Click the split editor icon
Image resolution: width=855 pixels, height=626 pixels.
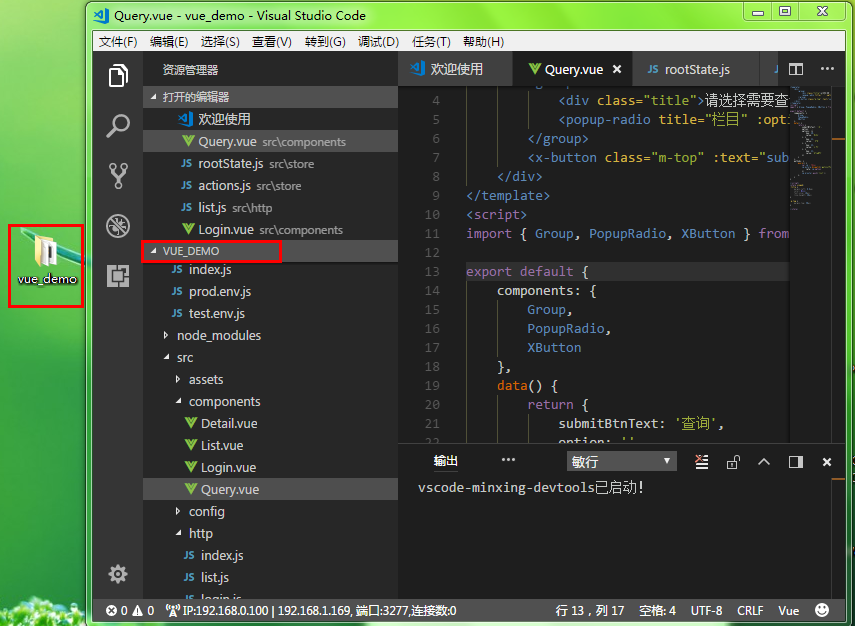pos(796,69)
